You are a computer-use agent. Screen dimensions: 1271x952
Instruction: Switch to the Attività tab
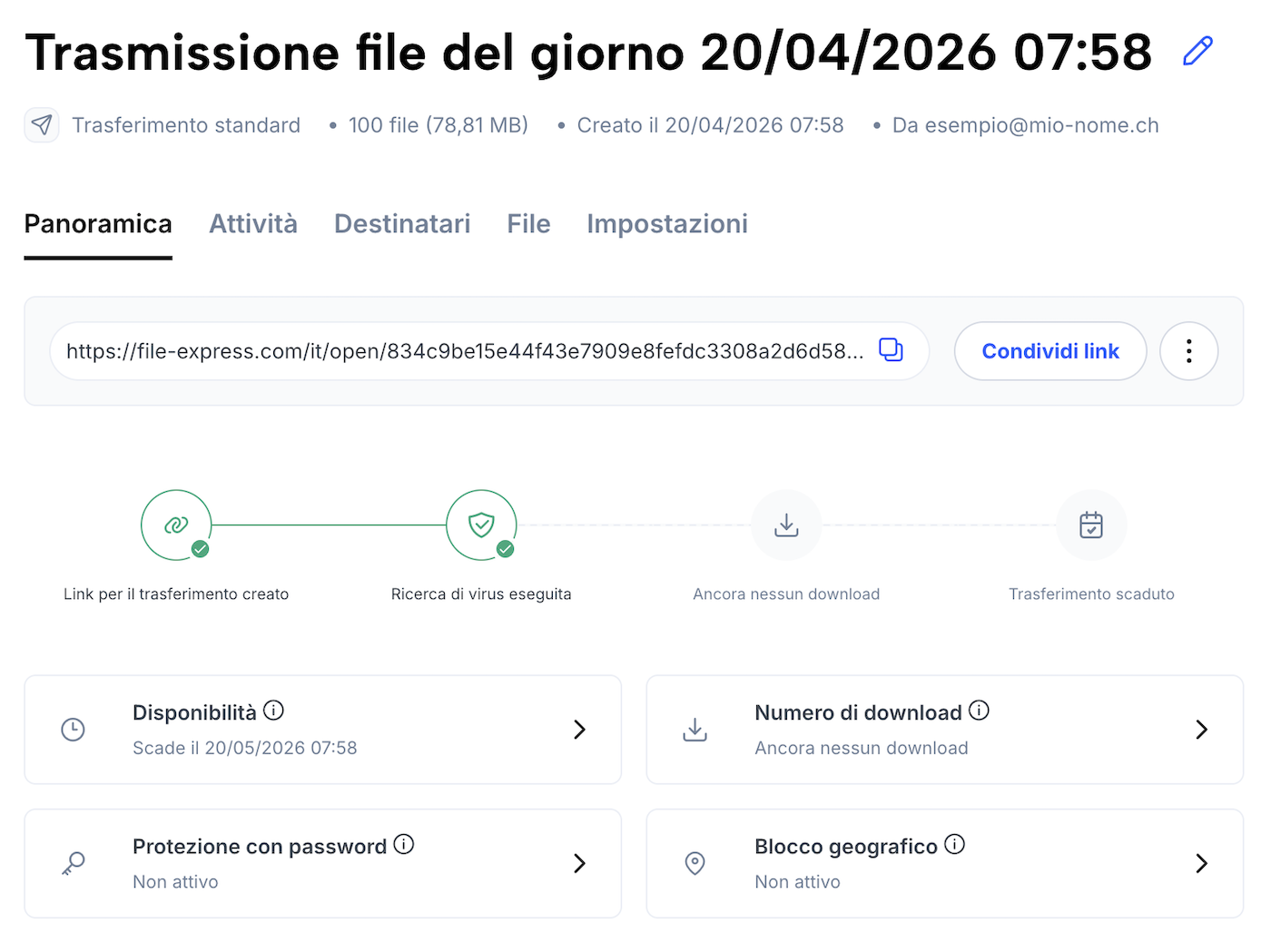pos(253,224)
